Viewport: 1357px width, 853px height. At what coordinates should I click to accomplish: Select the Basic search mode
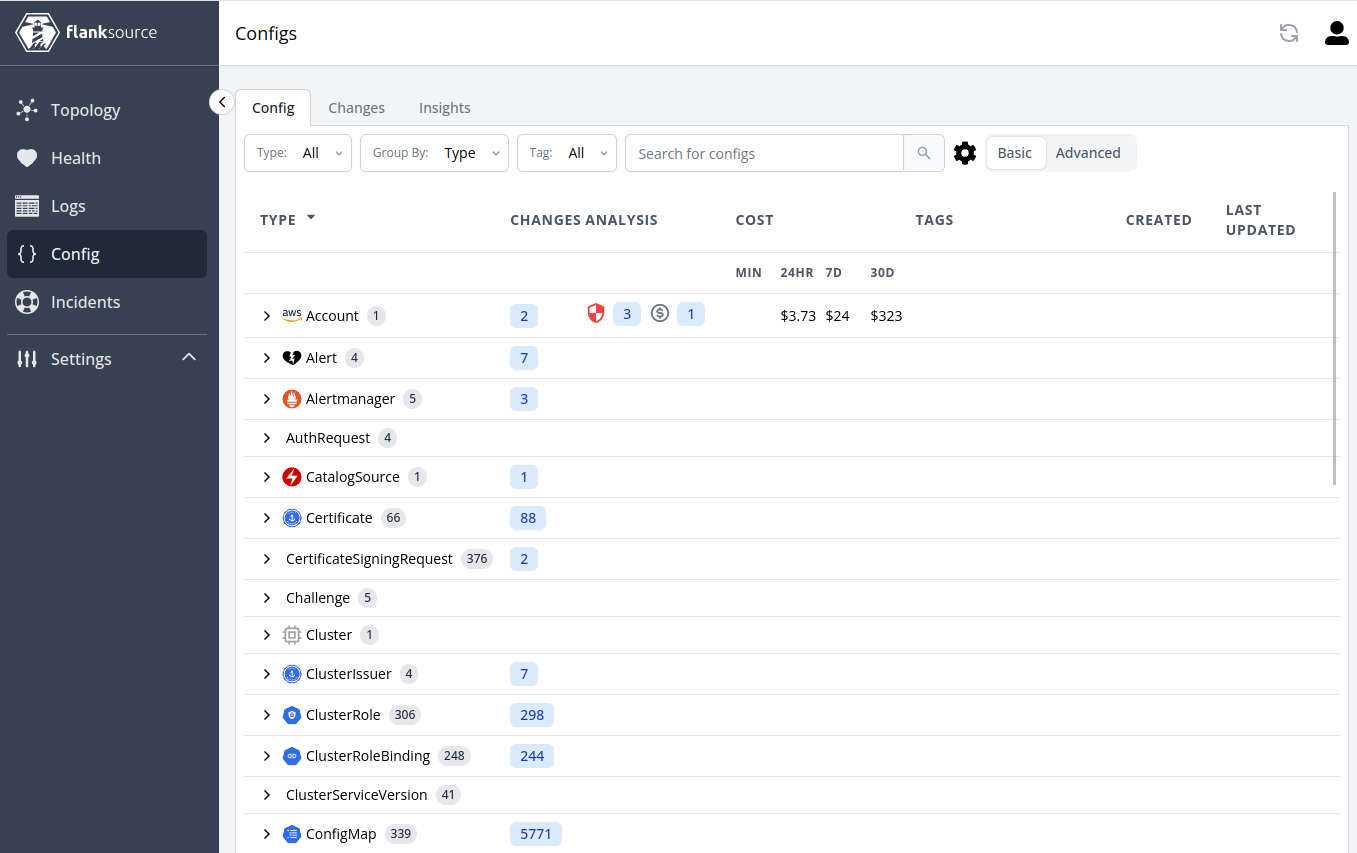click(x=1014, y=153)
